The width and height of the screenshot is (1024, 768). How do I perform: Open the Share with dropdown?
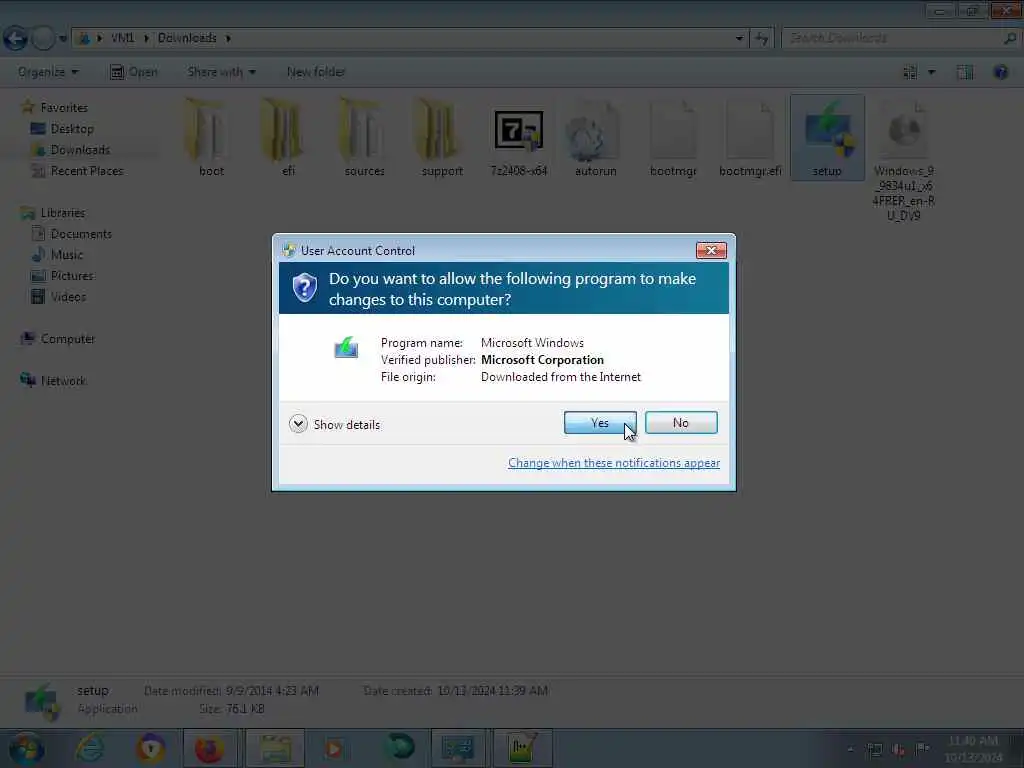point(221,72)
